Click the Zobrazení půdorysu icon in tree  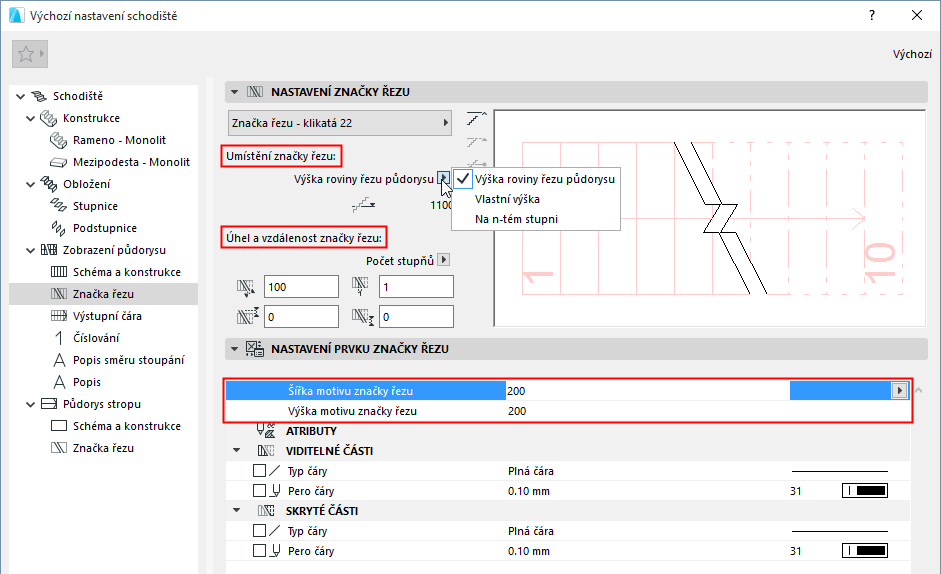(x=49, y=250)
